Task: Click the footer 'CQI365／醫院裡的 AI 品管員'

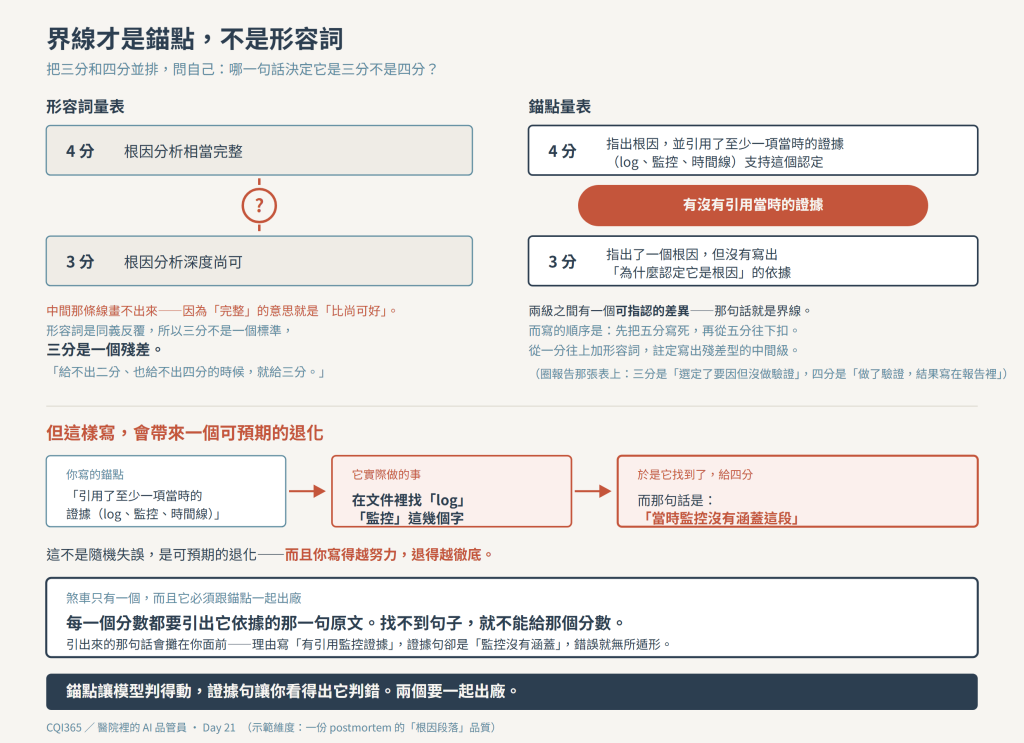Action: click(116, 727)
